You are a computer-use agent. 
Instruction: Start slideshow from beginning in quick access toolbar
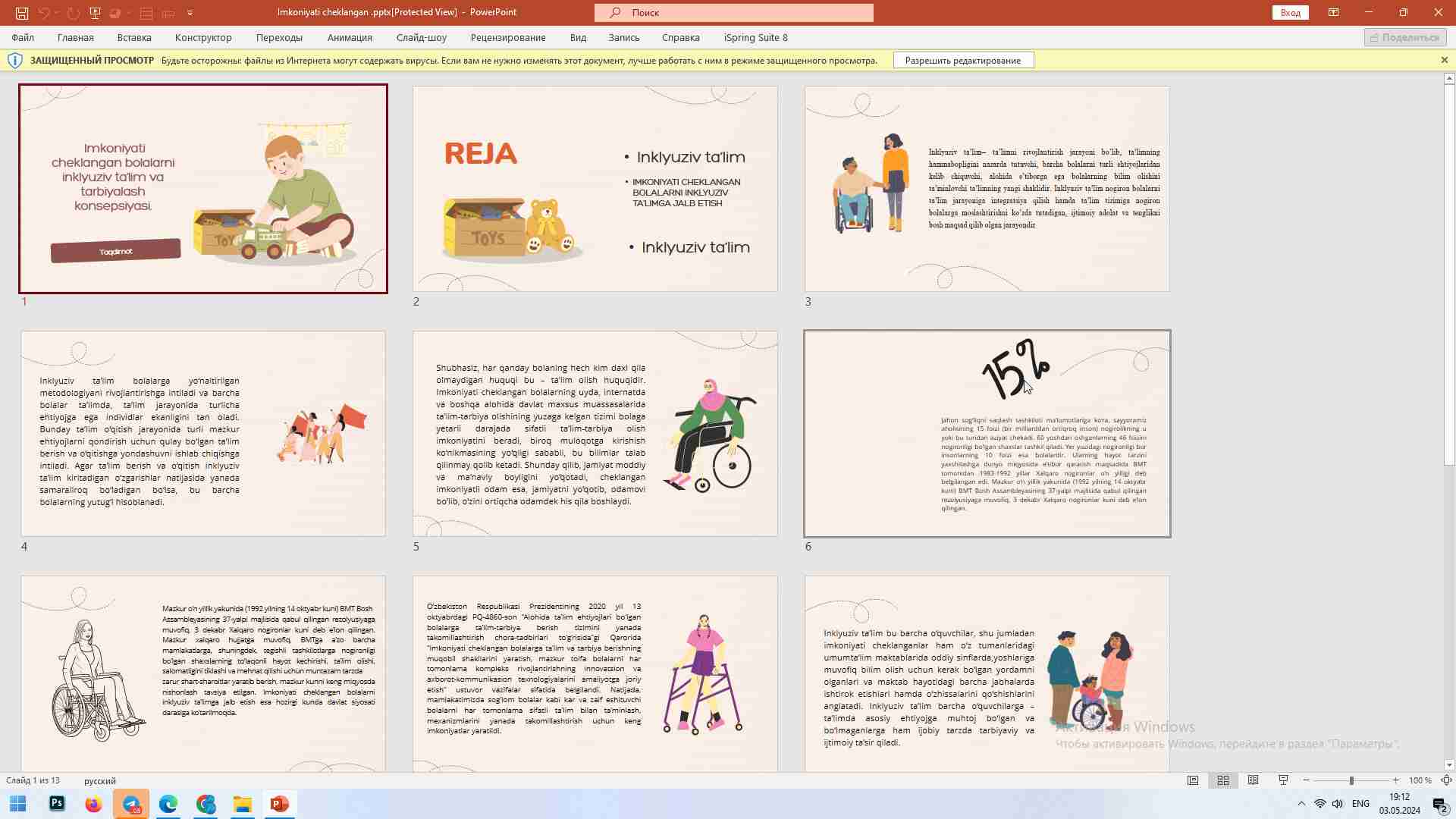pos(95,13)
